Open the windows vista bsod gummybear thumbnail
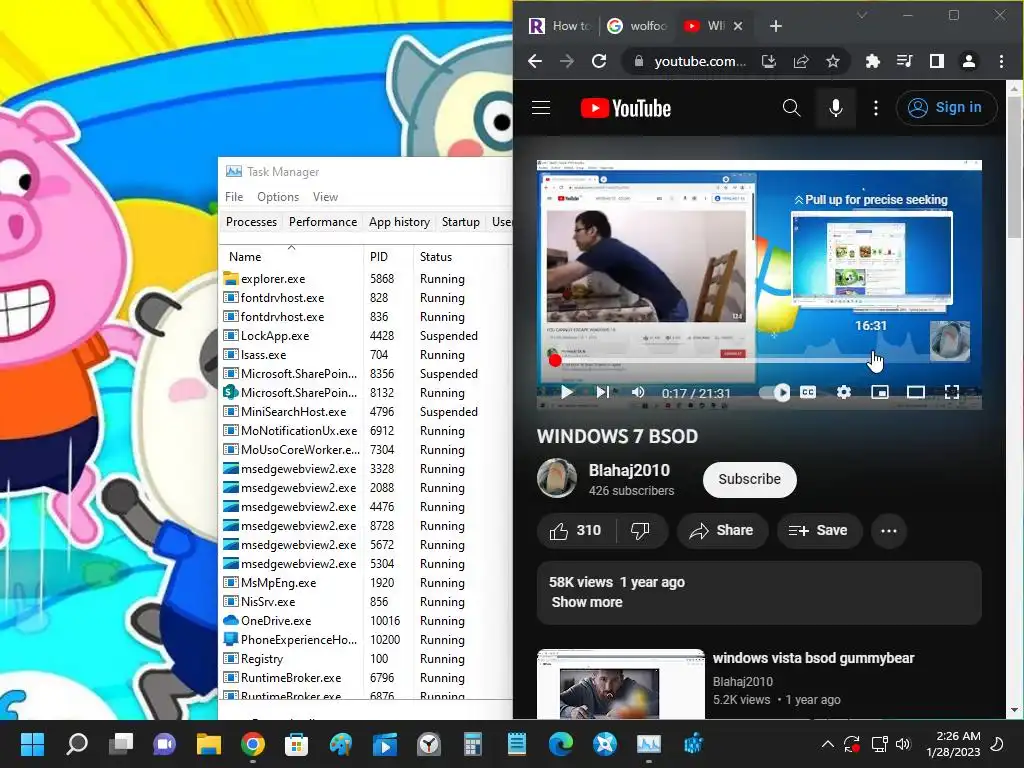The image size is (1024, 768). 620,684
